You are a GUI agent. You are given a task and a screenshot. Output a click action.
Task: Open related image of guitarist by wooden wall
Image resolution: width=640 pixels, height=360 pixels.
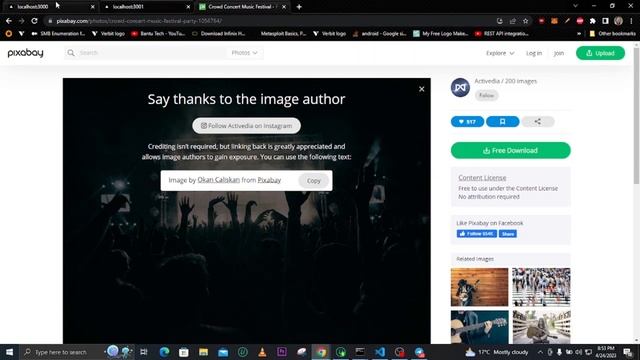tap(480, 287)
